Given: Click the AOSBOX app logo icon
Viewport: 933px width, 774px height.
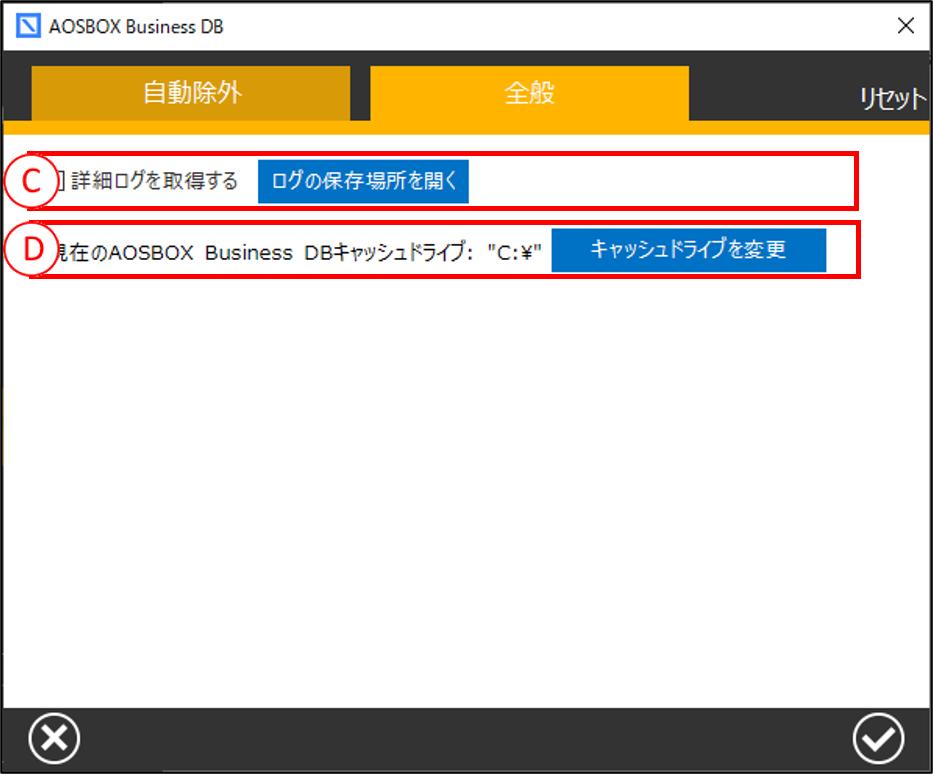Looking at the screenshot, I should pos(28,26).
